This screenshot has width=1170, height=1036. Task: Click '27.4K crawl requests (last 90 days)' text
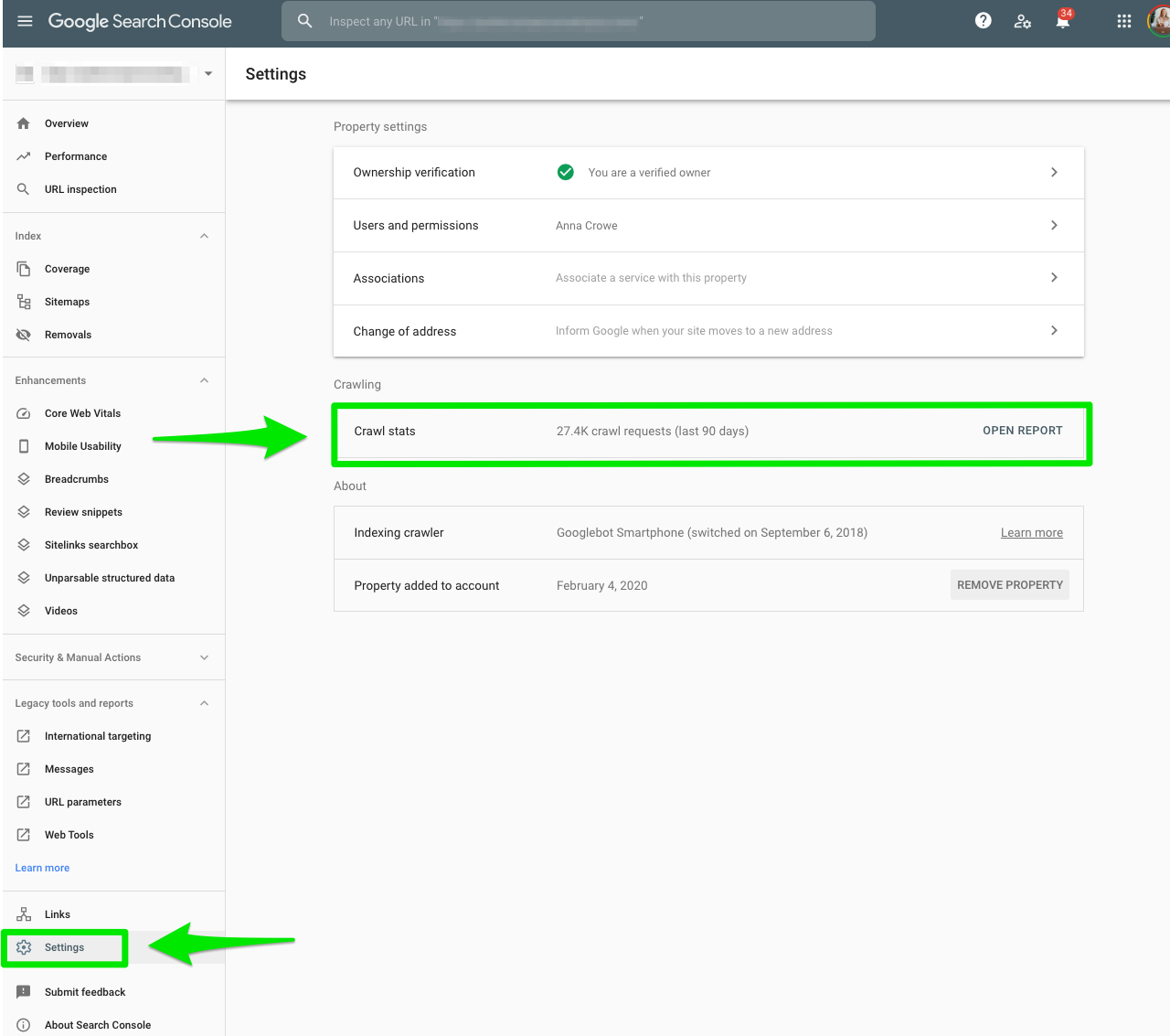click(653, 432)
